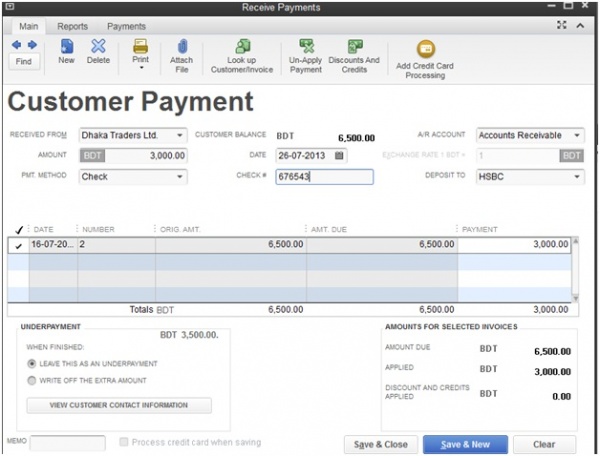This screenshot has height=456, width=600.
Task: Select Write off the extra amount
Action: coord(32,380)
